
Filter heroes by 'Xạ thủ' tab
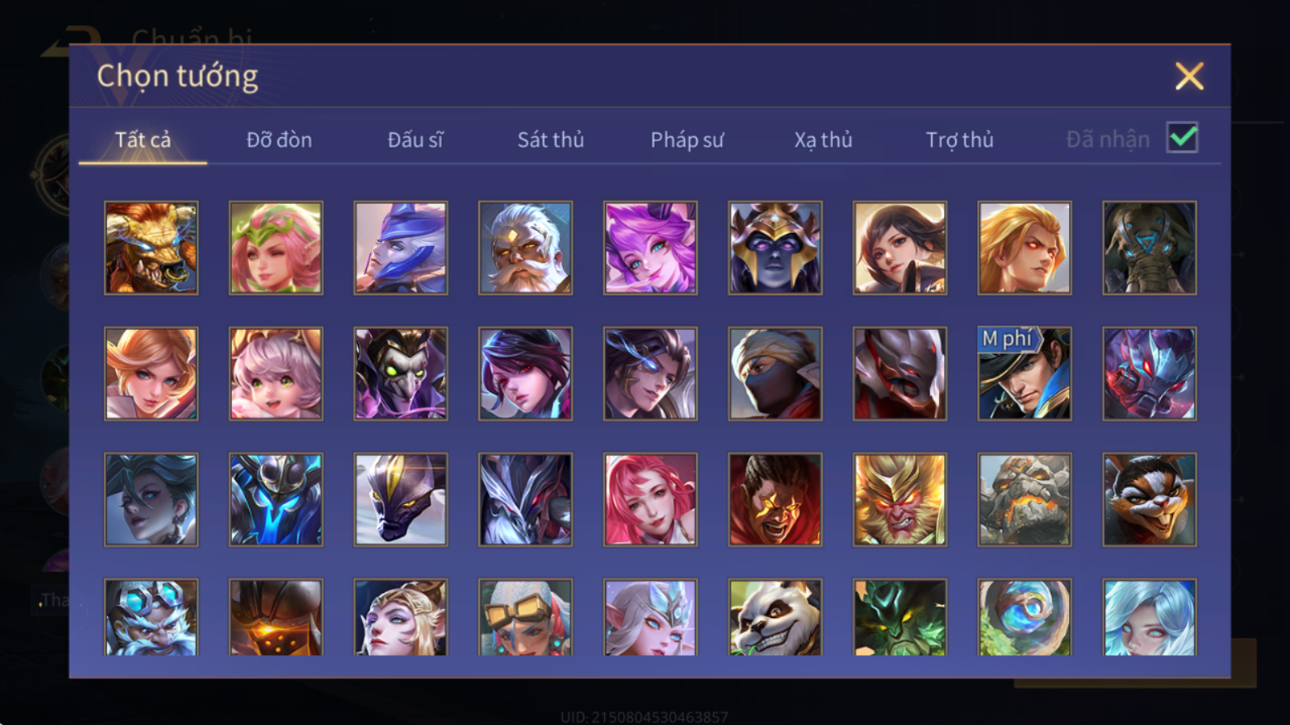(x=823, y=140)
